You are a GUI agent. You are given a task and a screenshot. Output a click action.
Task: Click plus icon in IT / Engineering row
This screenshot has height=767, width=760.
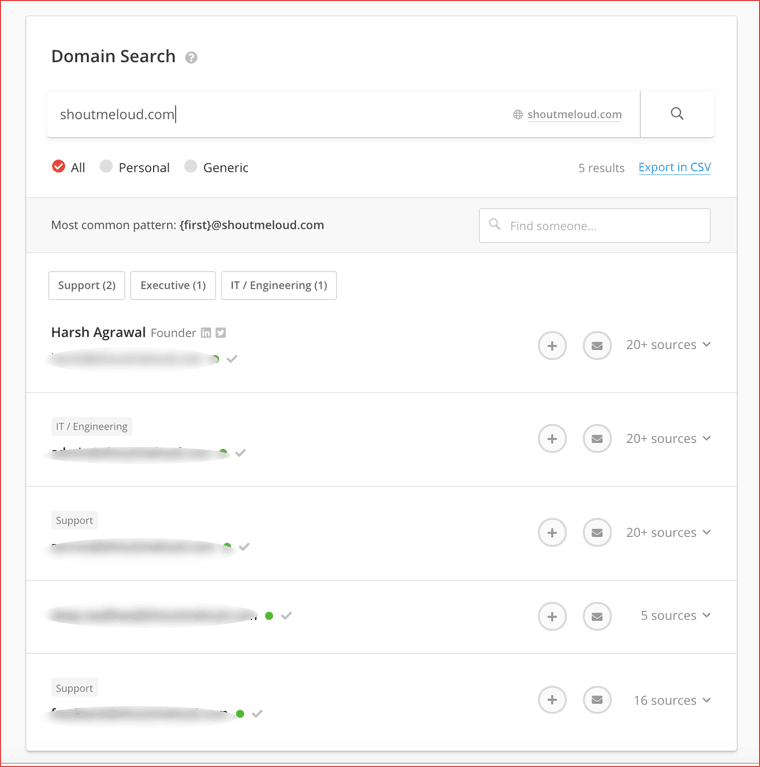pos(552,439)
